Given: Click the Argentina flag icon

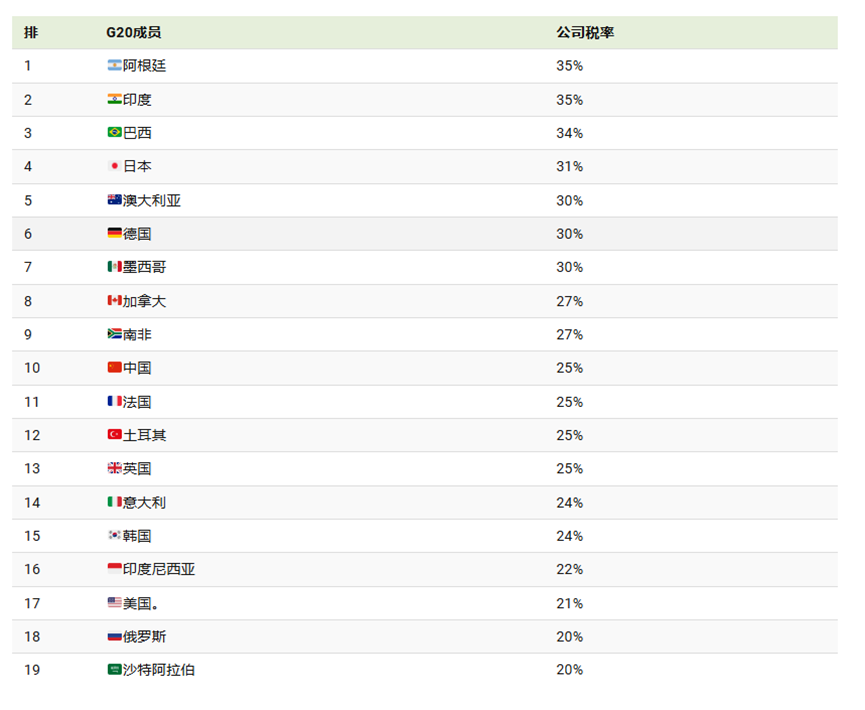Looking at the screenshot, I should [114, 66].
